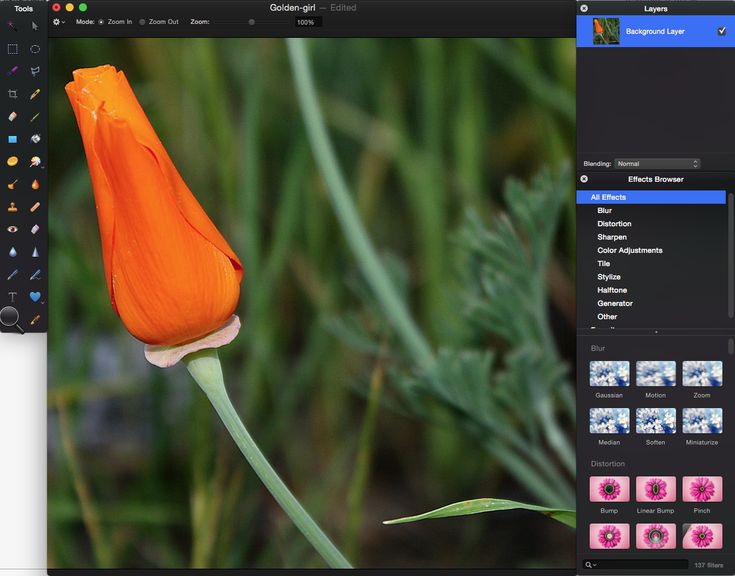
Task: Select the Zoom In mode radio button
Action: 101,21
